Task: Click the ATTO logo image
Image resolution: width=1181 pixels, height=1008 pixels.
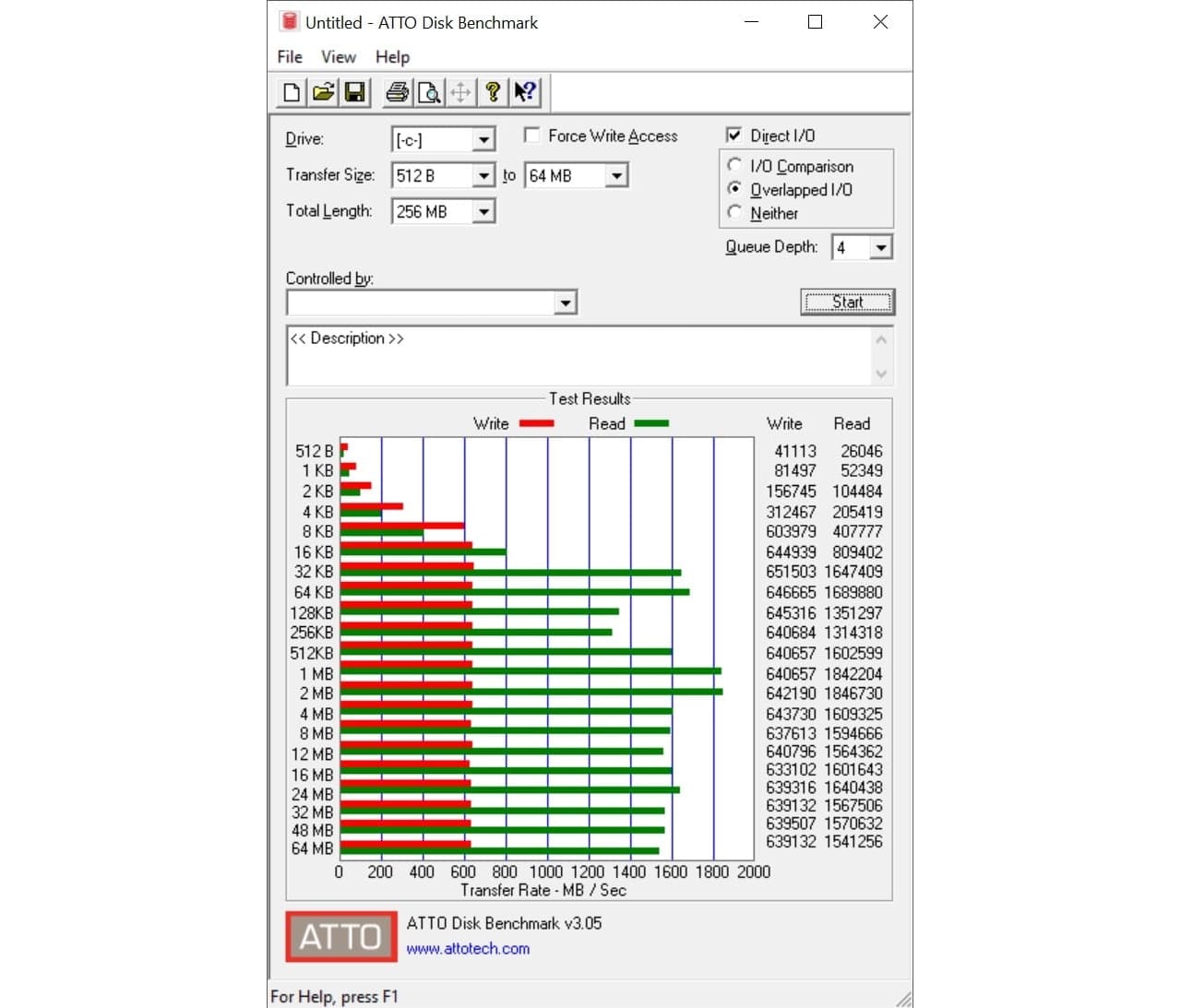Action: point(340,936)
